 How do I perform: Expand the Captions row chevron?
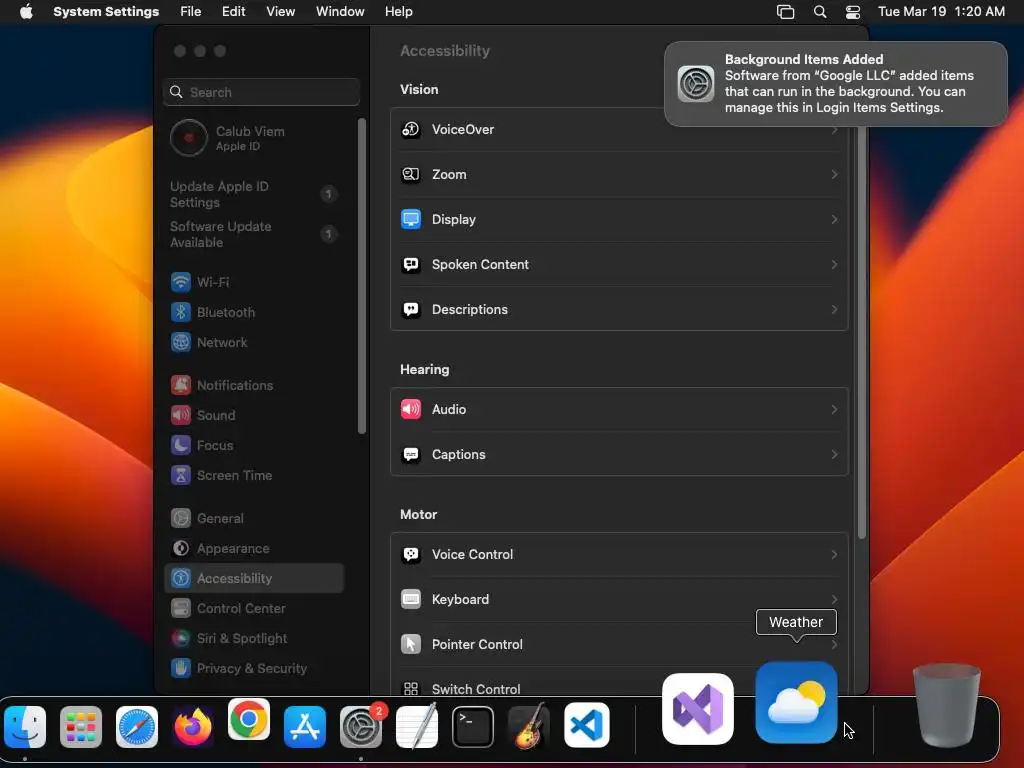click(834, 455)
